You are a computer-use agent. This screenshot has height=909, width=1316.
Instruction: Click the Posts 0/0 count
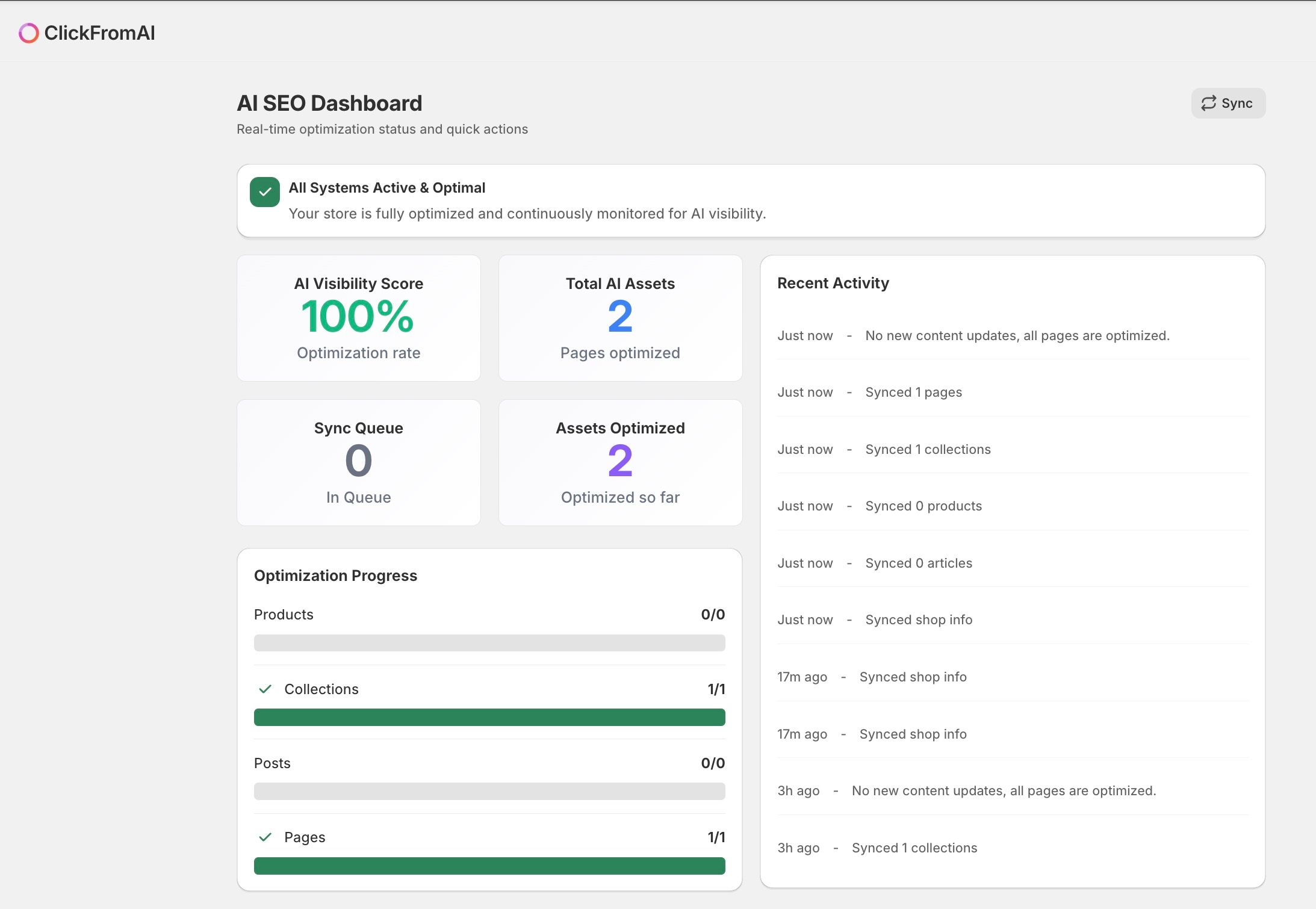pos(713,763)
